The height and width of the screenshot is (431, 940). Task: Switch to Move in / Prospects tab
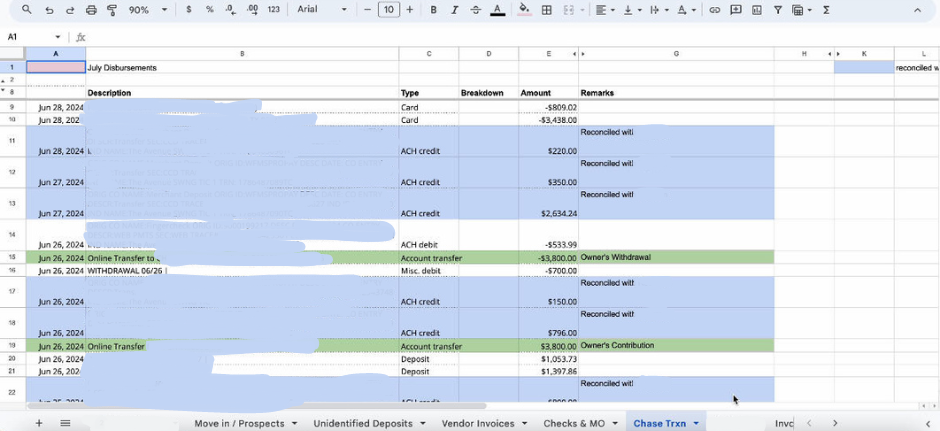(x=239, y=423)
